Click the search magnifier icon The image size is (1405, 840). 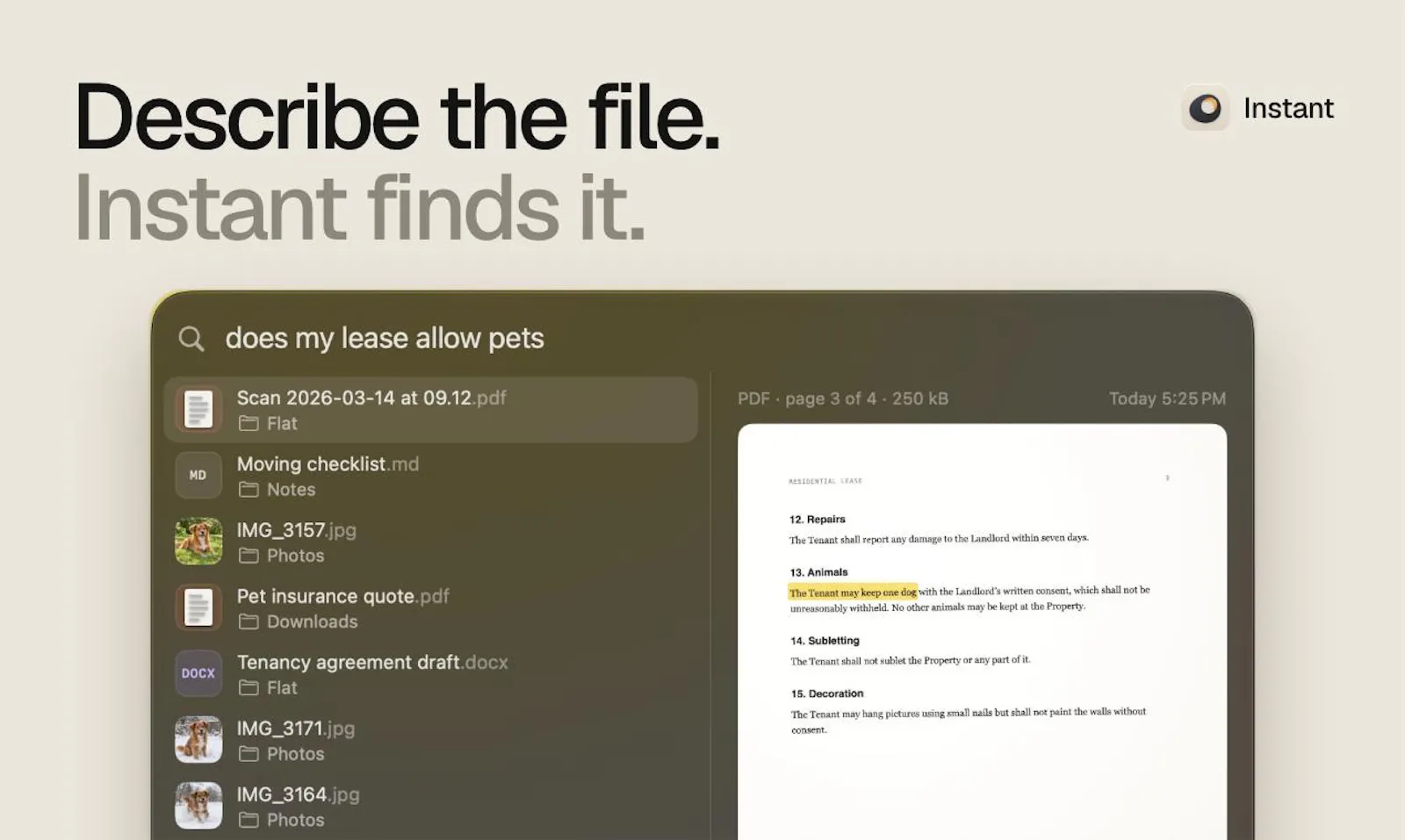pyautogui.click(x=191, y=339)
